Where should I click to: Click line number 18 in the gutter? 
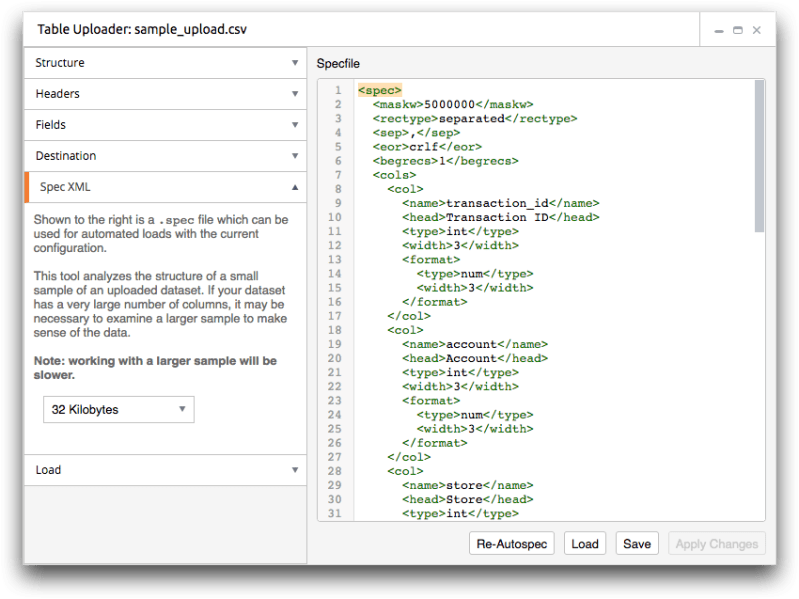click(x=334, y=330)
